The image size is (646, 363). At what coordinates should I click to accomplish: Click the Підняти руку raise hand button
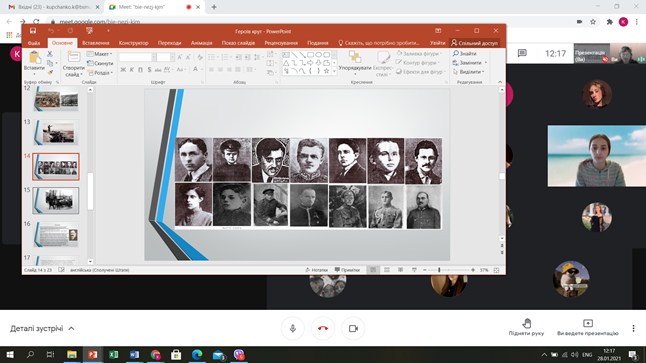526,327
